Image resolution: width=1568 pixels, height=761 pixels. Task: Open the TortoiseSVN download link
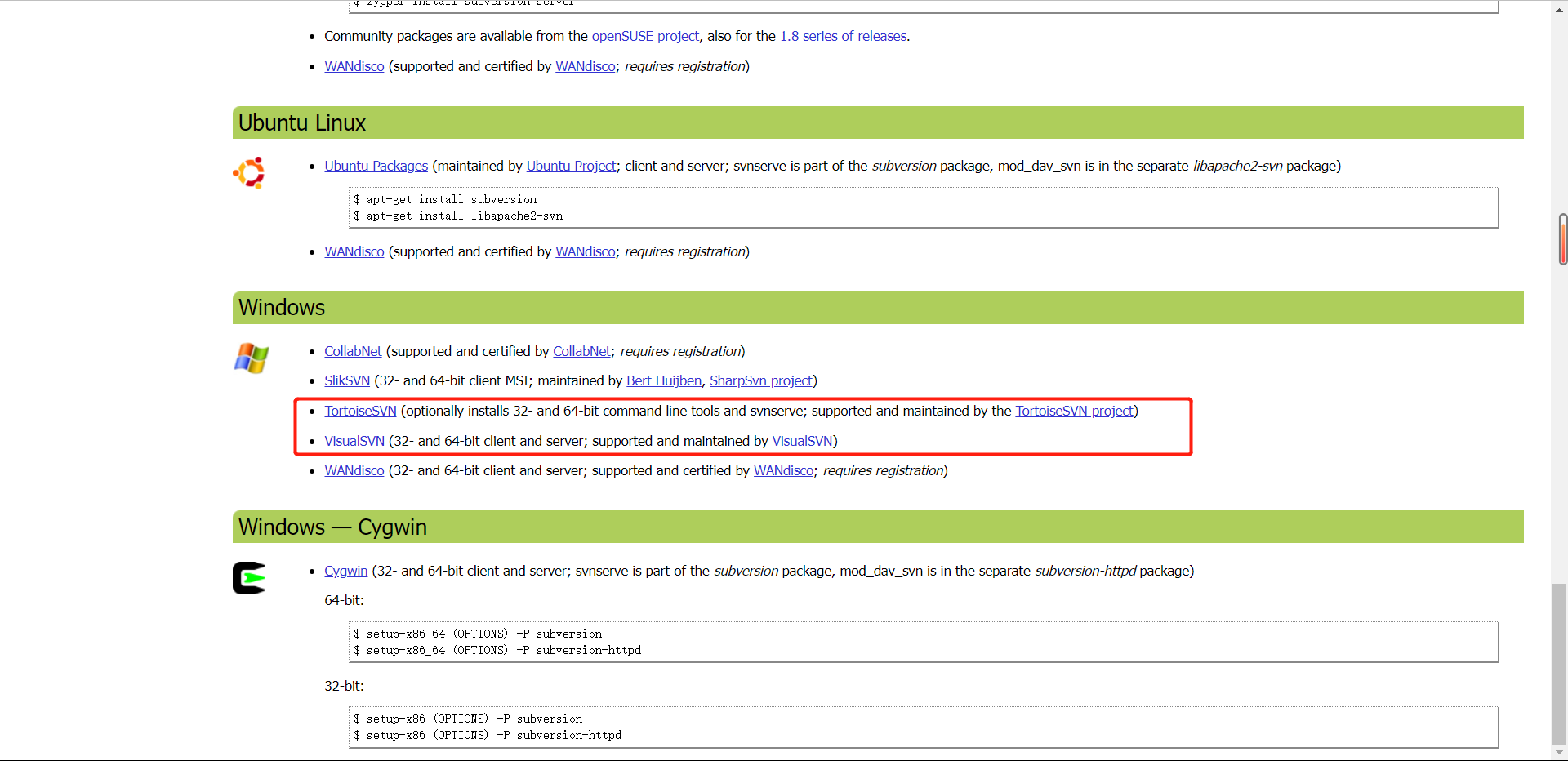pos(360,411)
